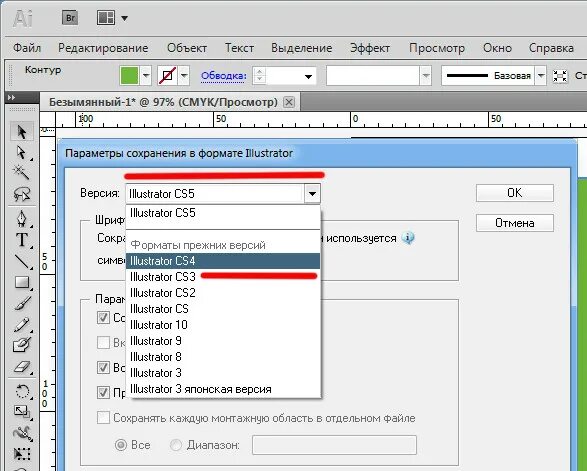Select the Pencil tool

(21, 324)
